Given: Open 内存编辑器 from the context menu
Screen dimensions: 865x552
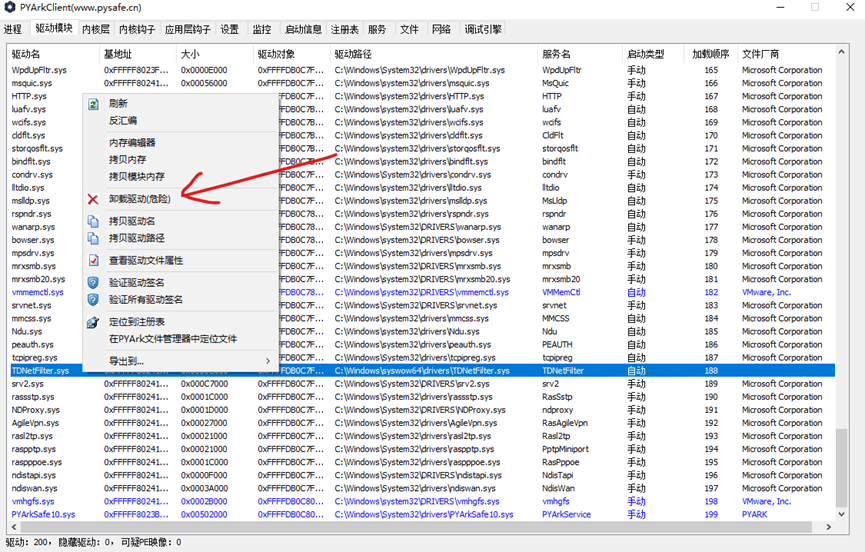Looking at the screenshot, I should point(132,143).
